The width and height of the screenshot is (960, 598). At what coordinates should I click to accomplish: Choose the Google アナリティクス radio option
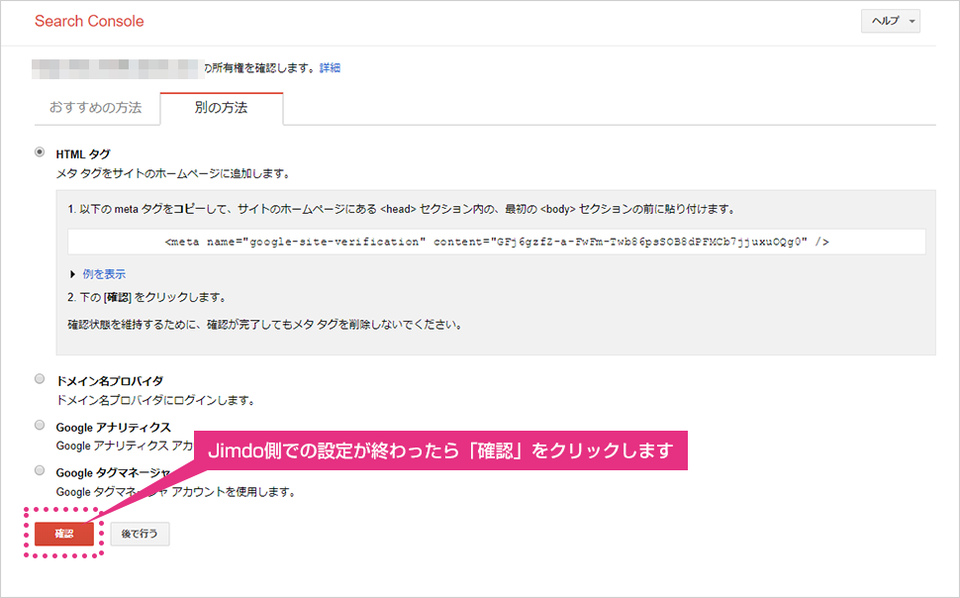(x=40, y=425)
